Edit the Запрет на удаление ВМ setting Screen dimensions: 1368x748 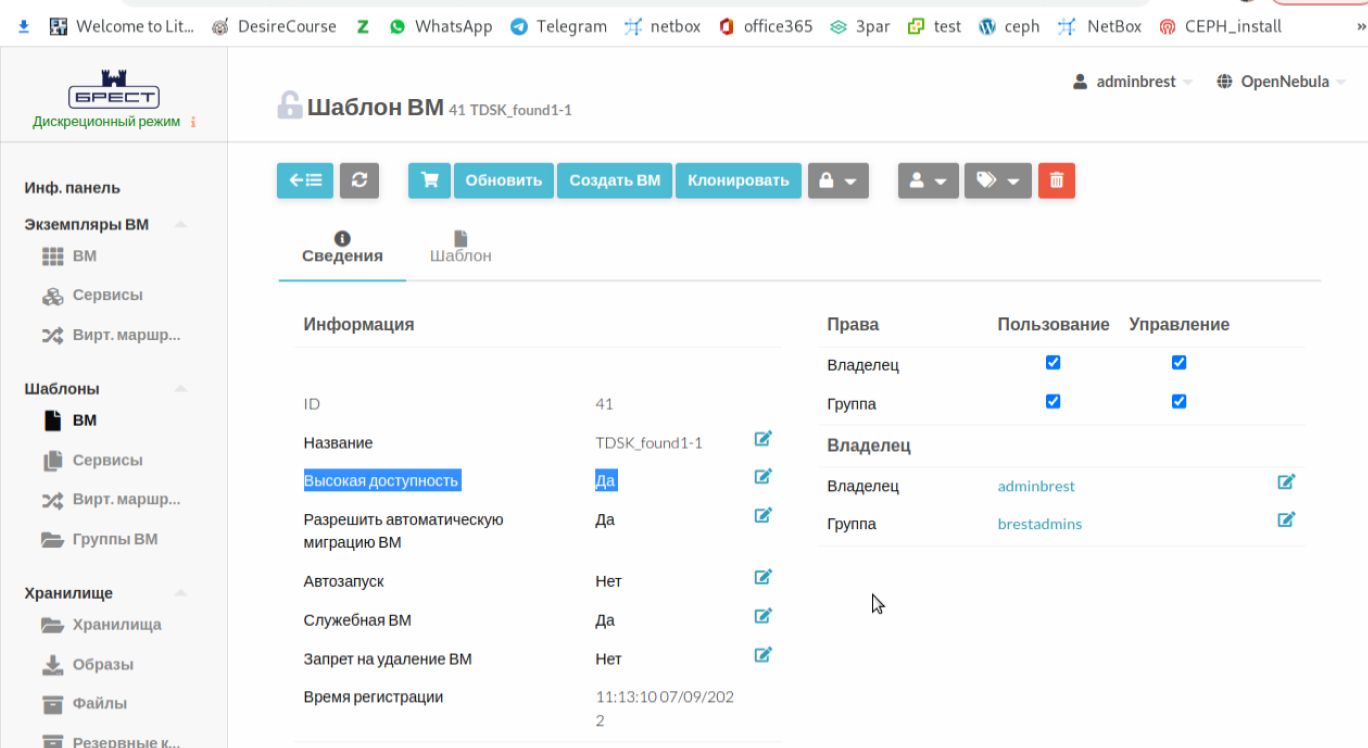763,655
